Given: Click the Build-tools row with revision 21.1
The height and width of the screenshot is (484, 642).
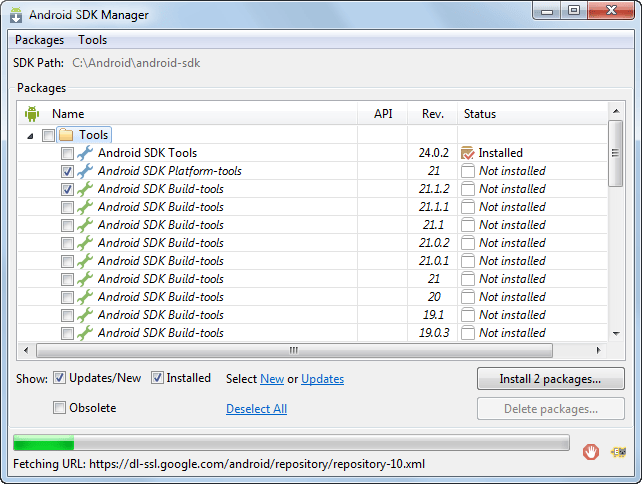Looking at the screenshot, I should click(x=312, y=225).
